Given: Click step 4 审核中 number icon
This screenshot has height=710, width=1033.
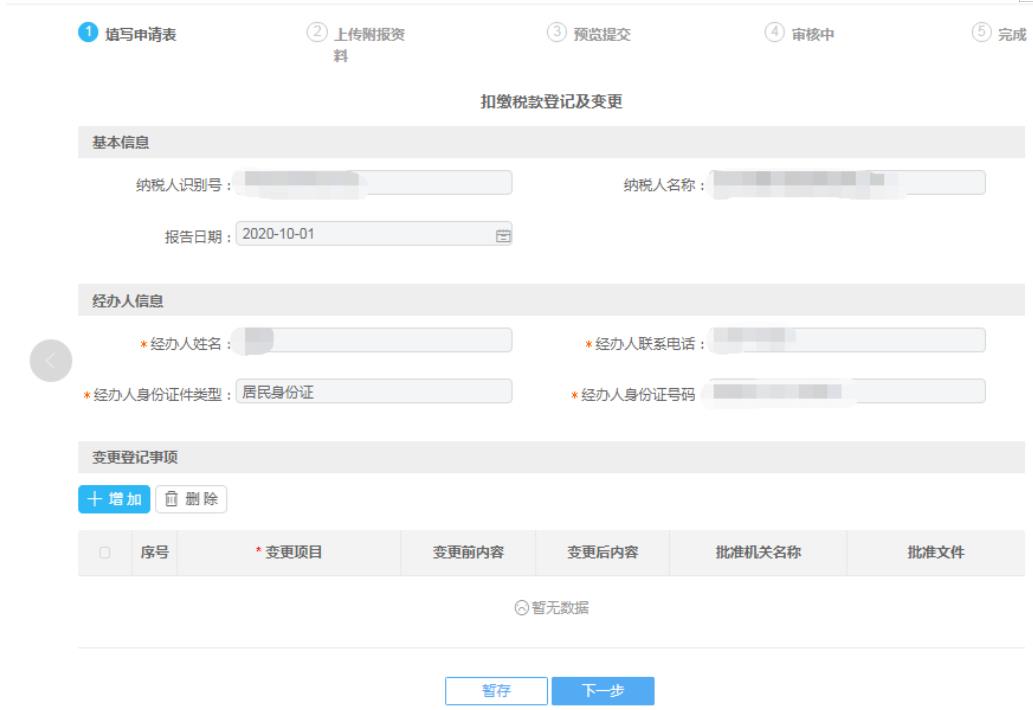Looking at the screenshot, I should [x=774, y=34].
